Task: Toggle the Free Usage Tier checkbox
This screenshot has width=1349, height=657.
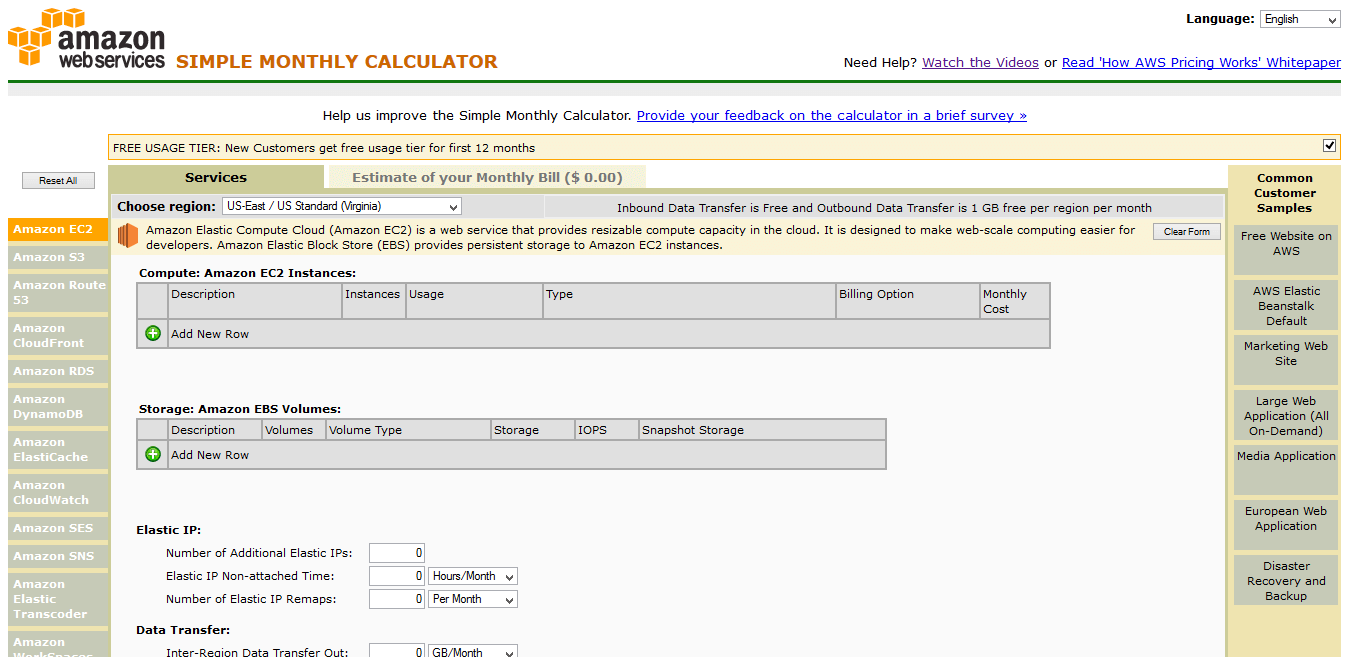Action: pyautogui.click(x=1329, y=146)
